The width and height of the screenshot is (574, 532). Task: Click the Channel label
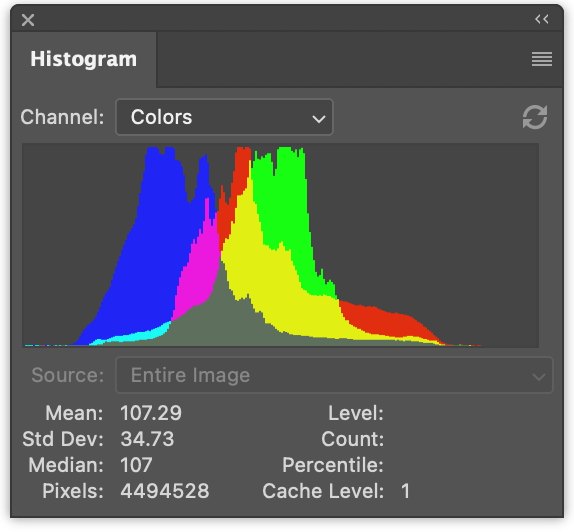(x=62, y=117)
